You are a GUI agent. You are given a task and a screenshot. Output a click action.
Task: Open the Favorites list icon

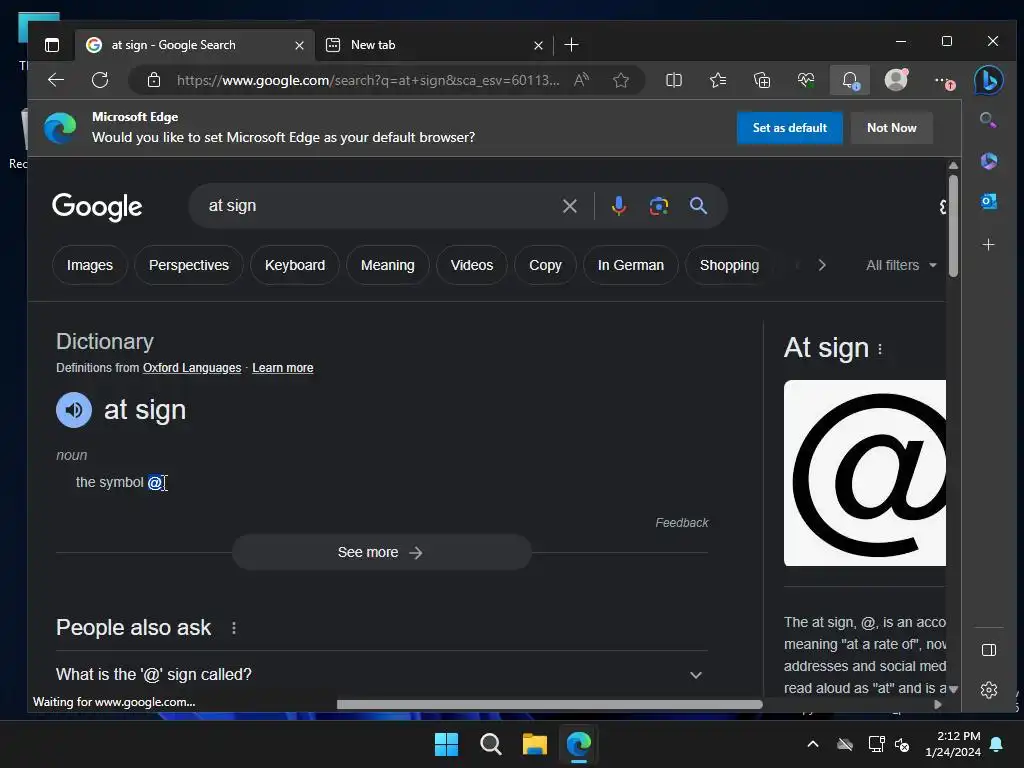pos(718,80)
